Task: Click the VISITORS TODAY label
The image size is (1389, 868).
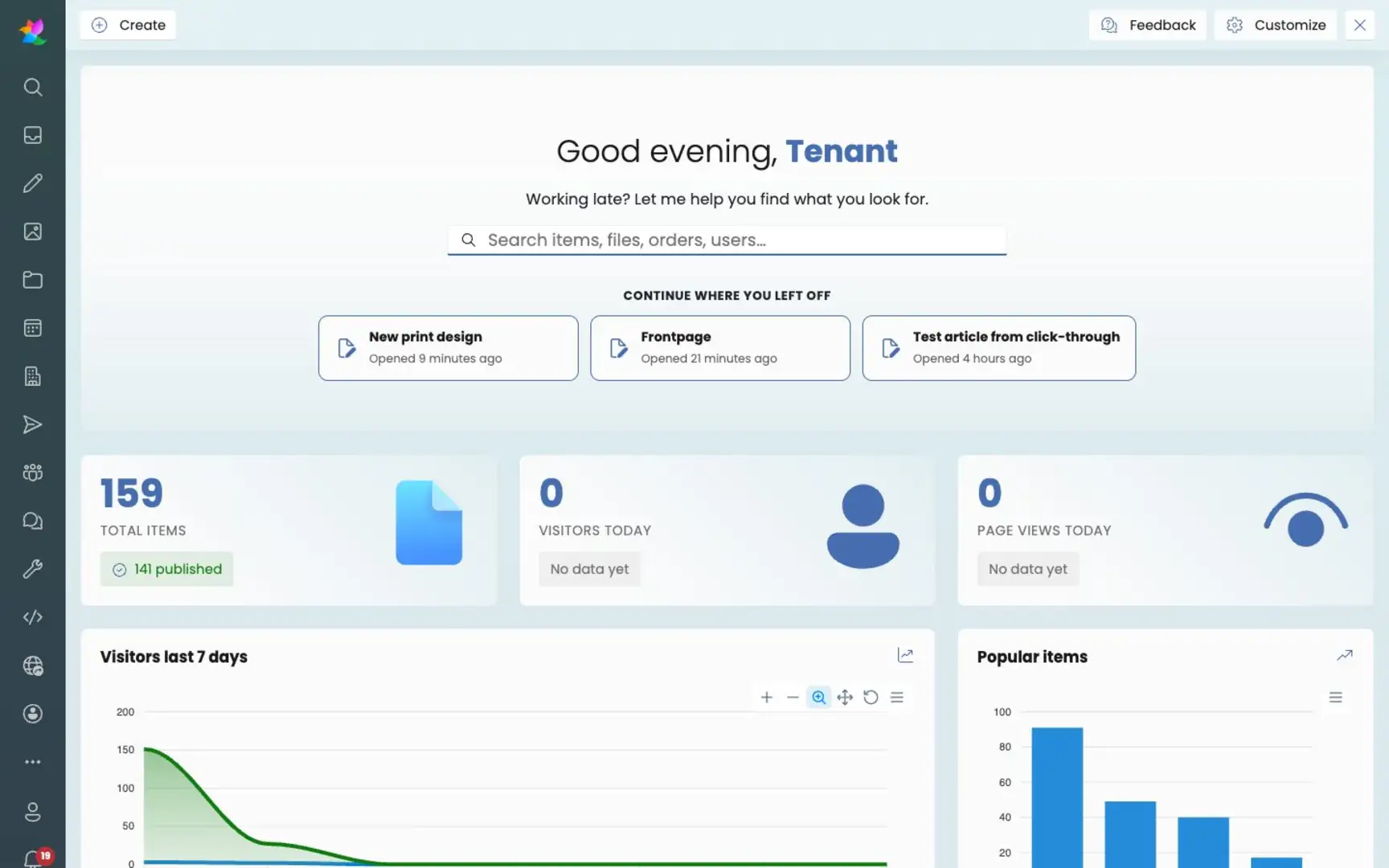Action: coord(595,530)
